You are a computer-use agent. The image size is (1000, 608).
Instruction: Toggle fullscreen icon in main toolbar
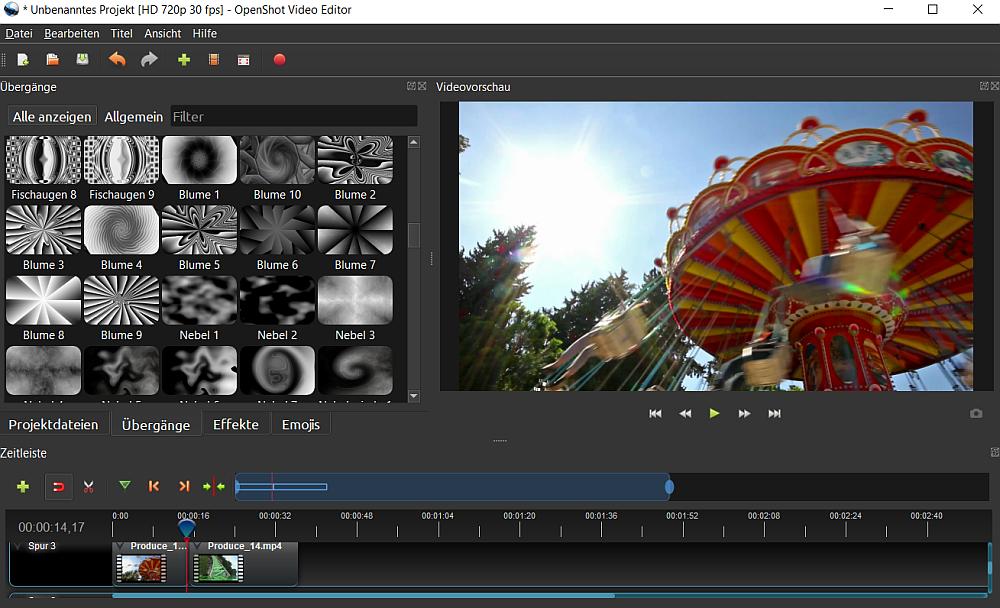click(244, 60)
